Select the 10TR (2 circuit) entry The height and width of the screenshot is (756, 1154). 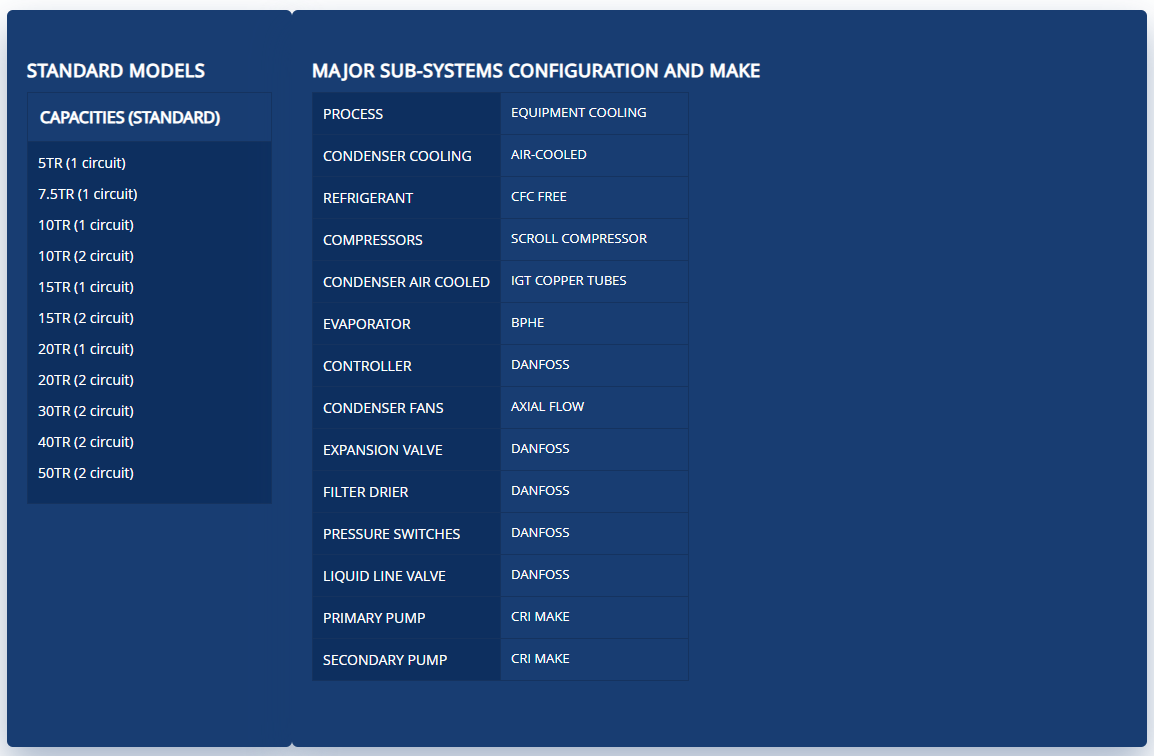[85, 256]
